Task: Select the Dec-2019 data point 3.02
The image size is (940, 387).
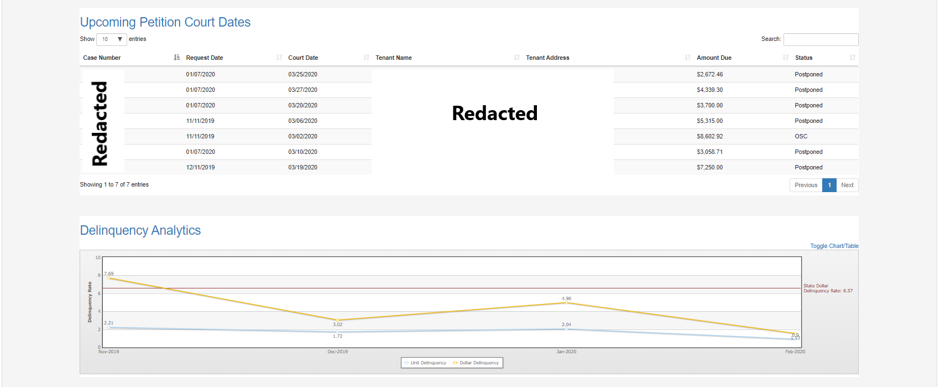Action: pyautogui.click(x=337, y=320)
